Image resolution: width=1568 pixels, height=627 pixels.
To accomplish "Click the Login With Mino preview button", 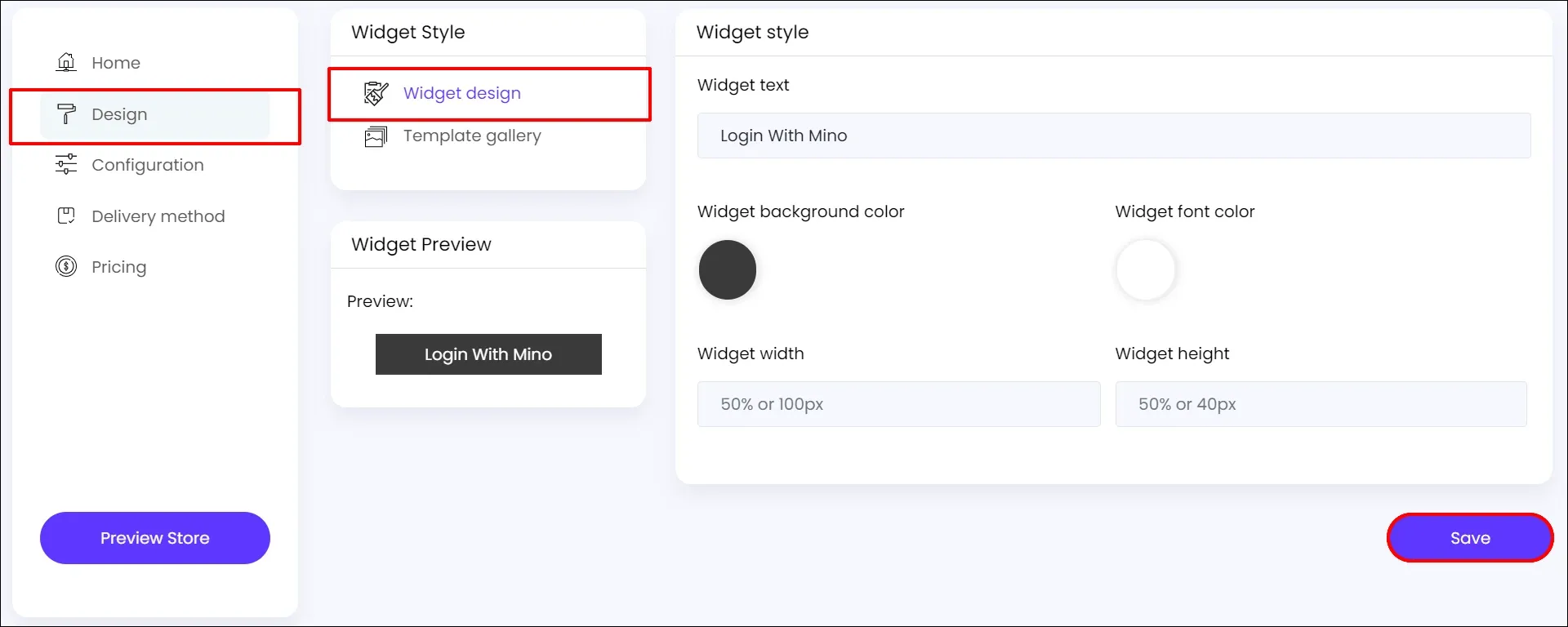I will pos(488,354).
